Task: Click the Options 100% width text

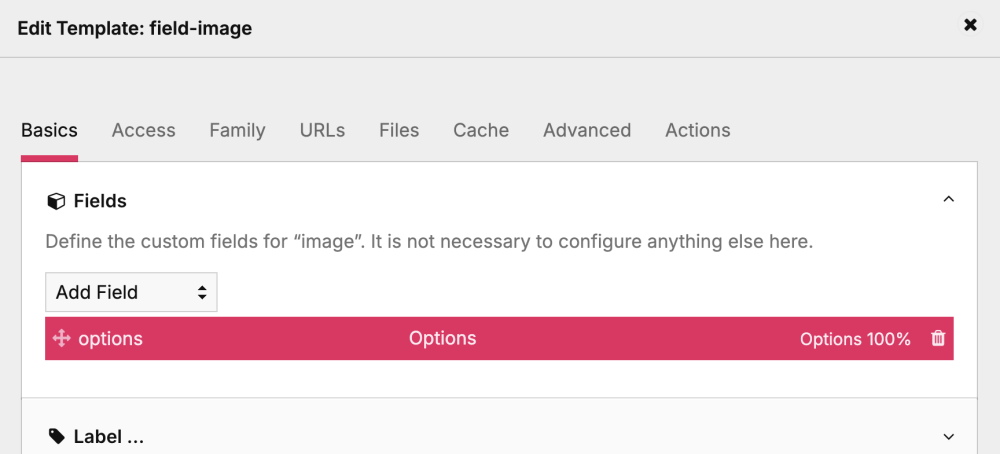Action: [x=855, y=339]
